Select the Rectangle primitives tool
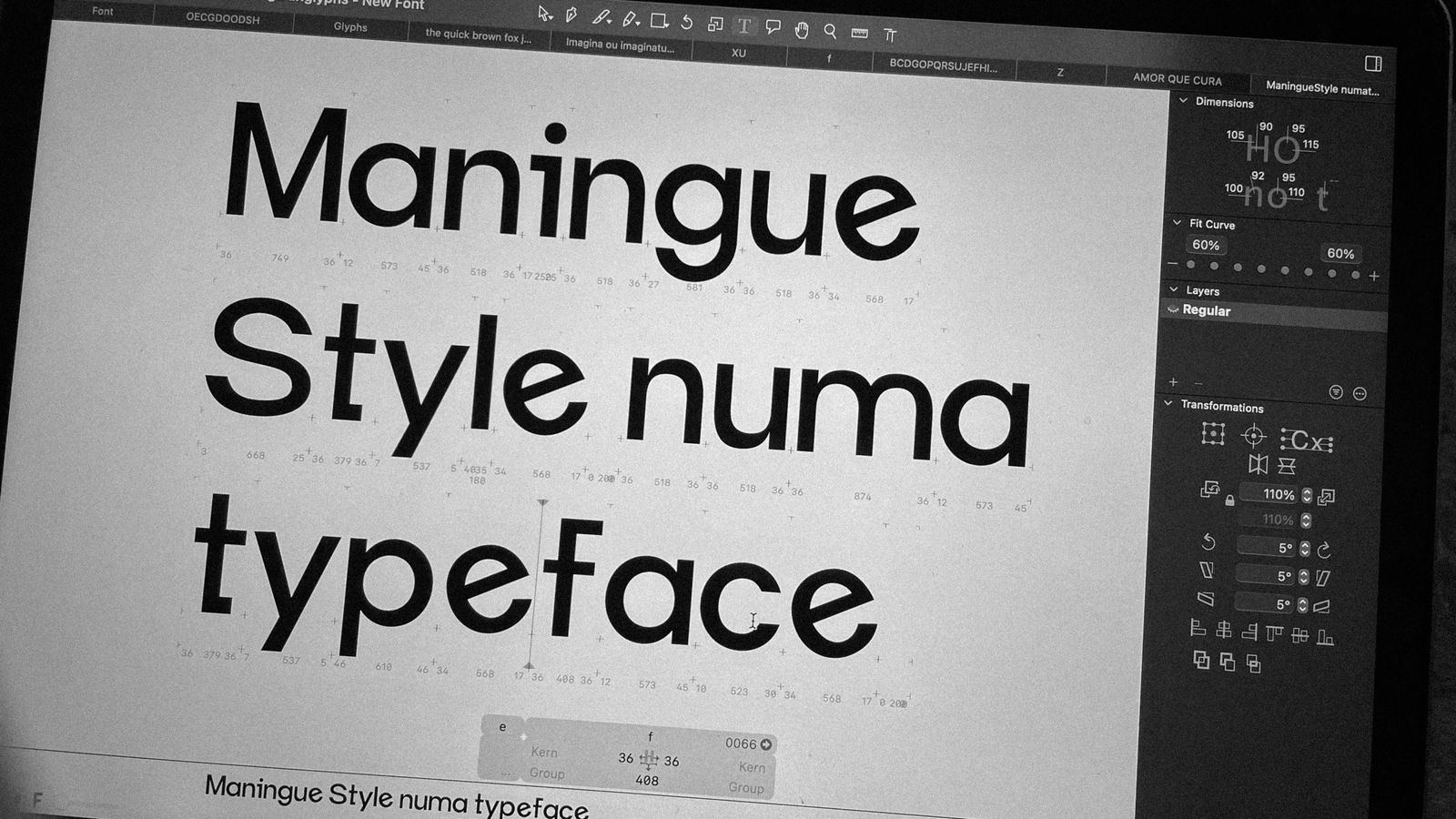The image size is (1456, 819). pos(660,21)
